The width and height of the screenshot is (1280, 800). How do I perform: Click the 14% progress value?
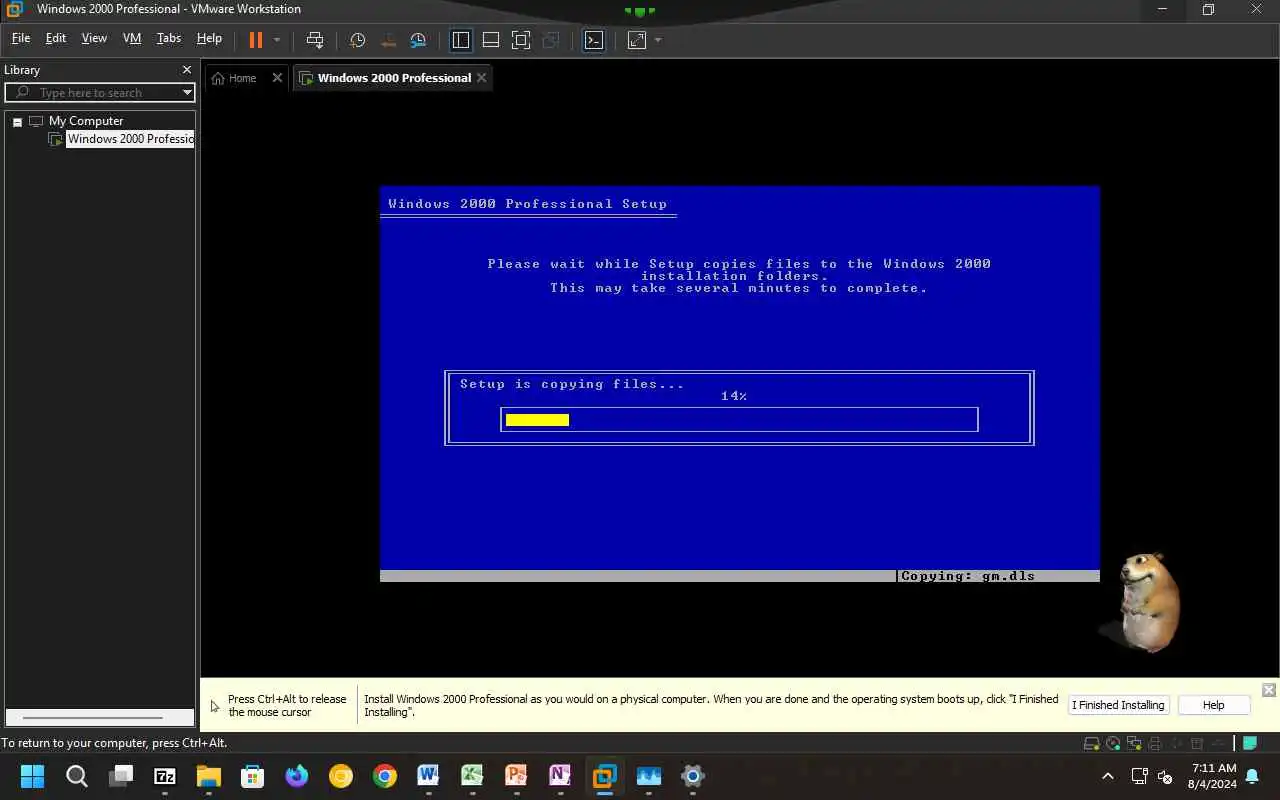click(734, 396)
